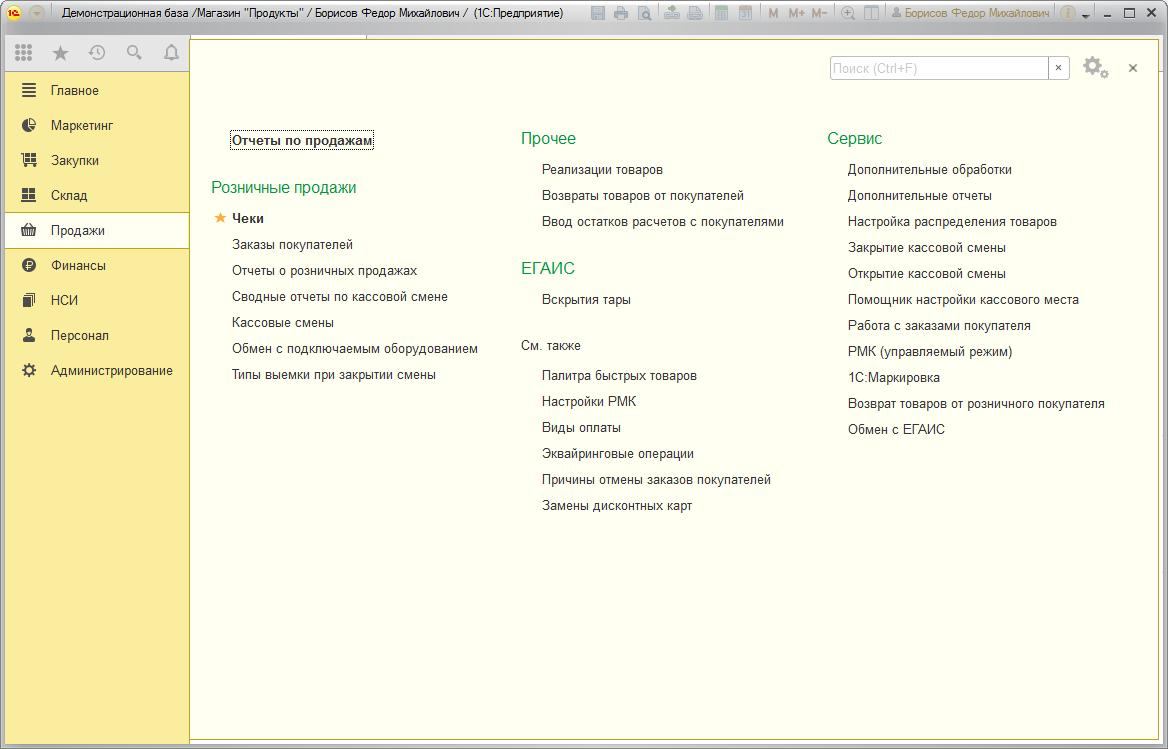Click the magnifier search icon in the tools panel

134,52
